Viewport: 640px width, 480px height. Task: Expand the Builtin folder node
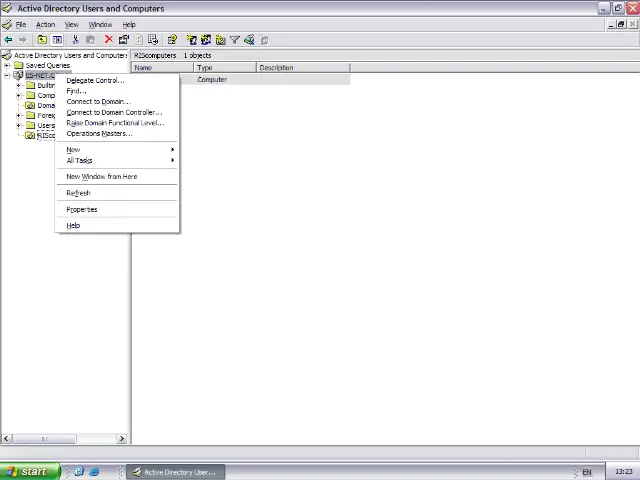(19, 85)
